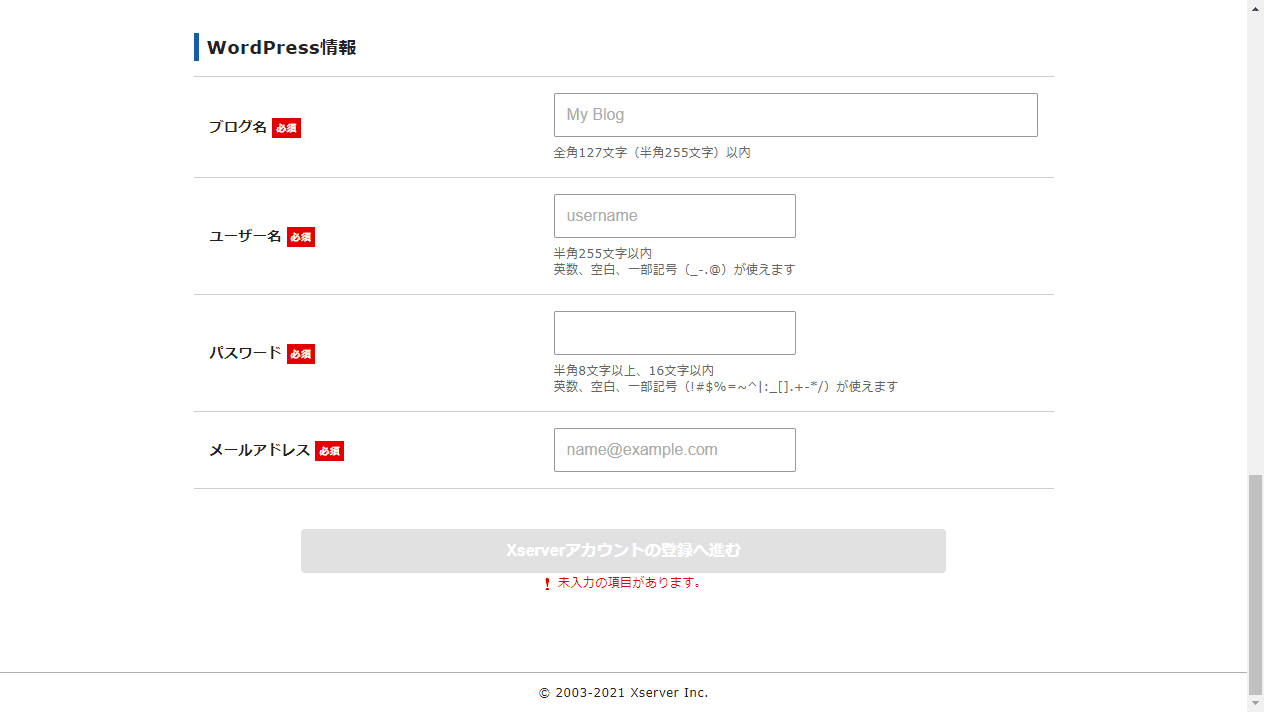Click the WordPress情報 heading
The width and height of the screenshot is (1264, 712).
(281, 47)
